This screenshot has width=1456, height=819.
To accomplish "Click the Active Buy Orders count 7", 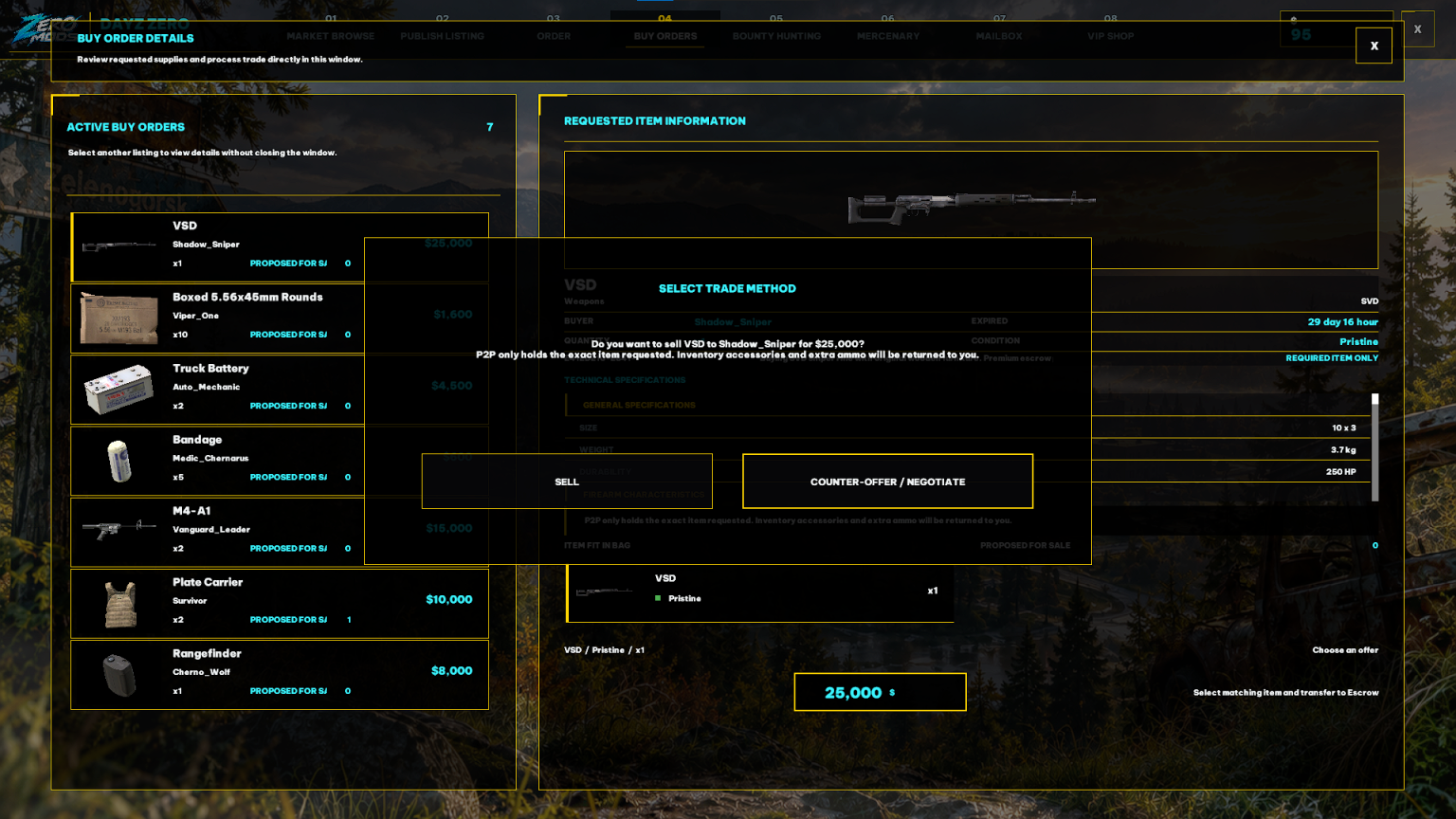I will (x=489, y=127).
